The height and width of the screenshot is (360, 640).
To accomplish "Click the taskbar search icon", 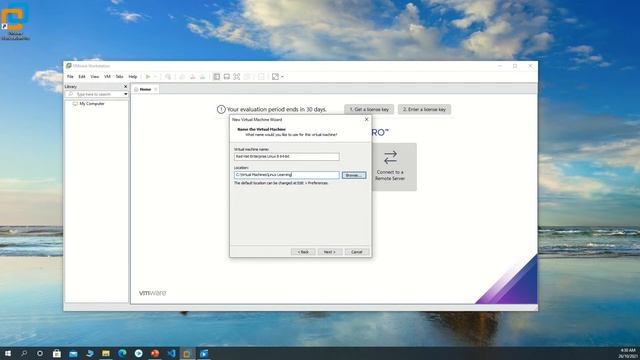I will coord(24,353).
